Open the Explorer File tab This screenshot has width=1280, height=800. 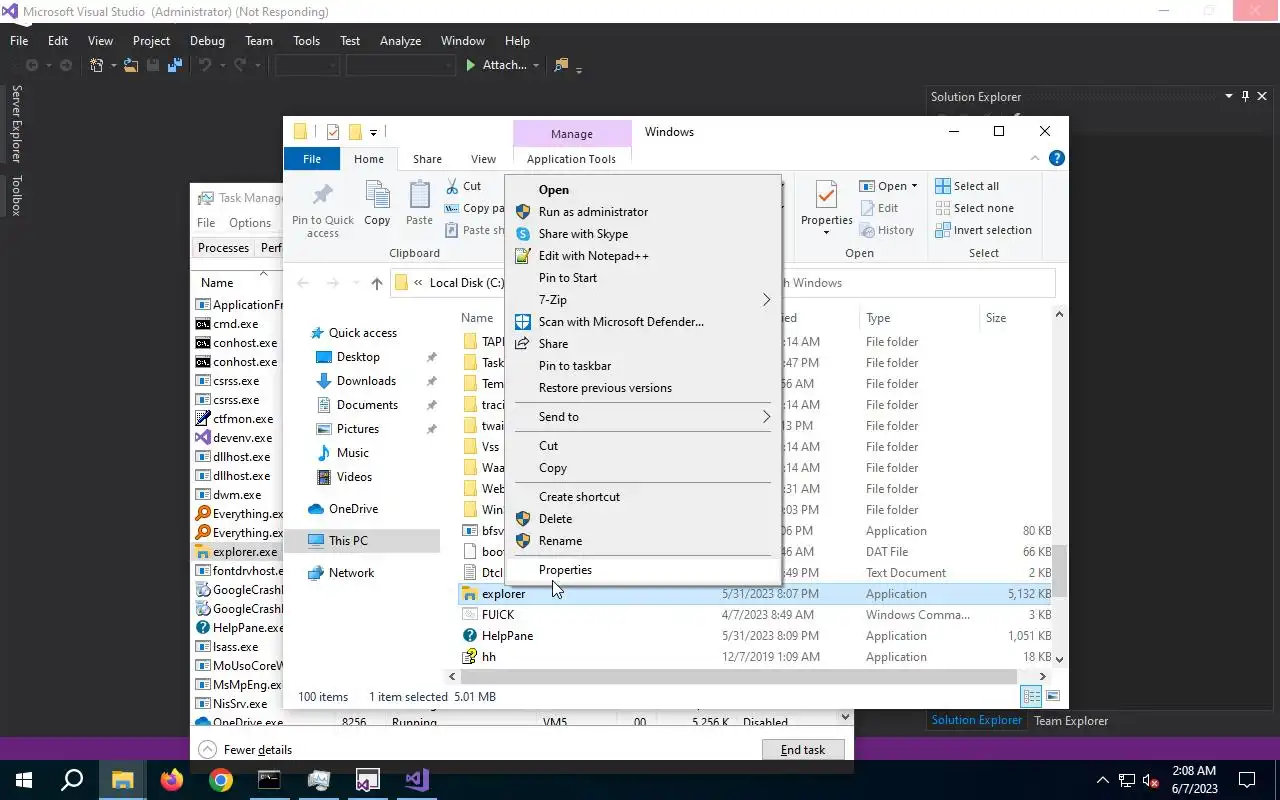coord(312,159)
